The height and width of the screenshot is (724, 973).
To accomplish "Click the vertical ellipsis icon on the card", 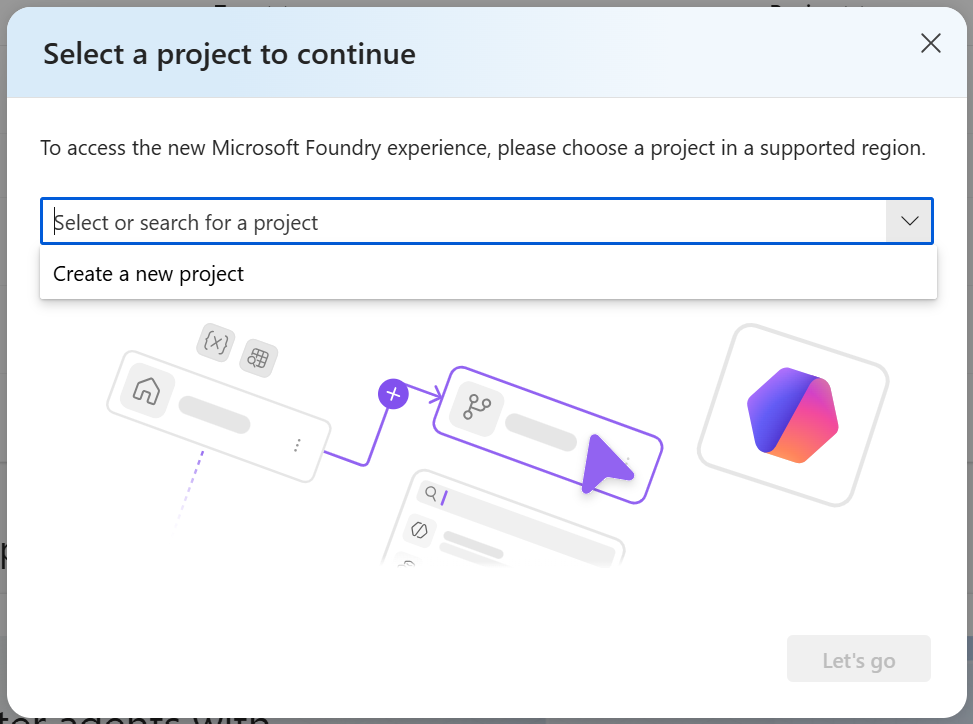I will pos(296,446).
